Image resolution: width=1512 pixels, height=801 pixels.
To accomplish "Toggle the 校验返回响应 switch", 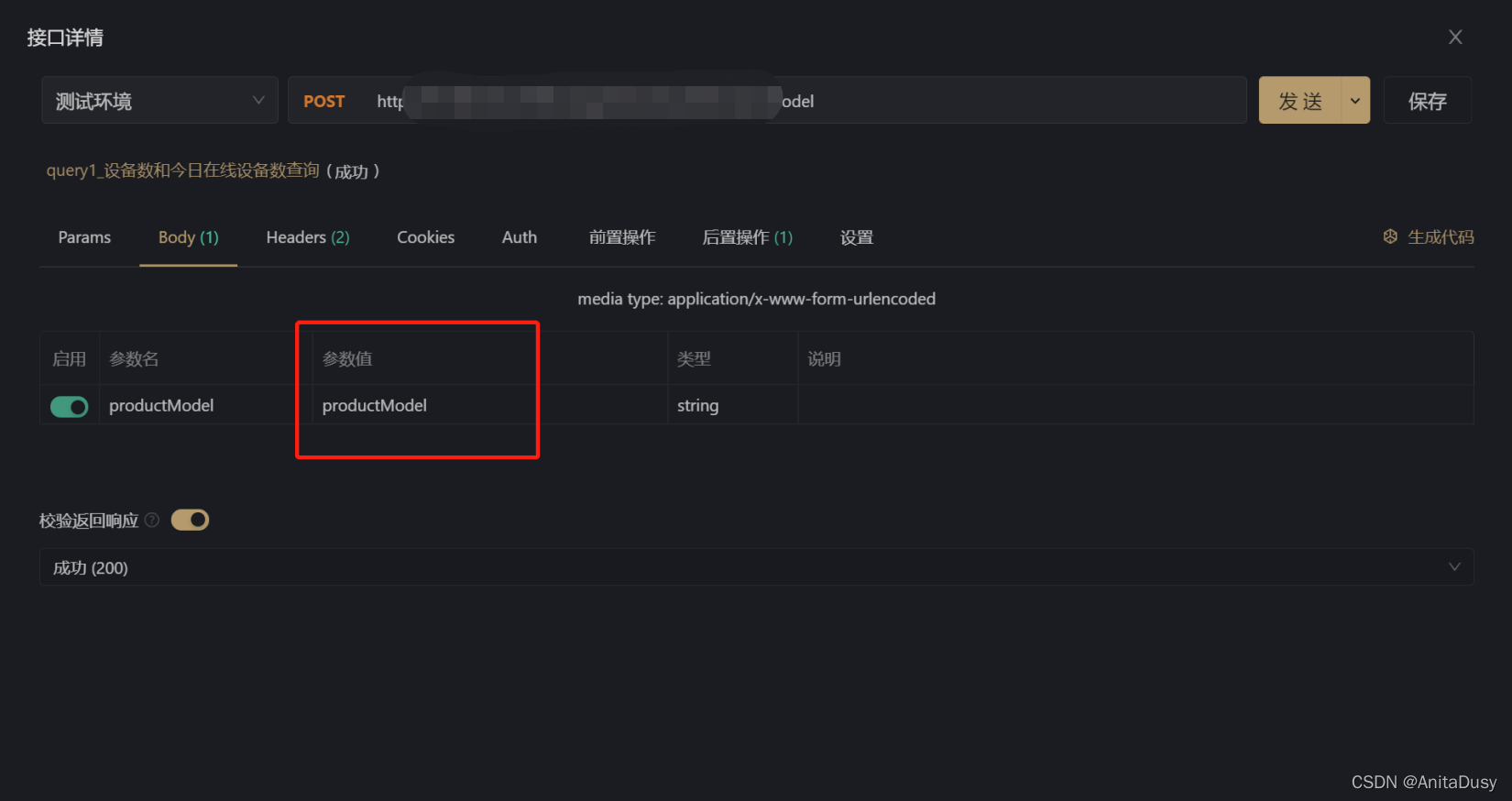I will click(x=191, y=521).
